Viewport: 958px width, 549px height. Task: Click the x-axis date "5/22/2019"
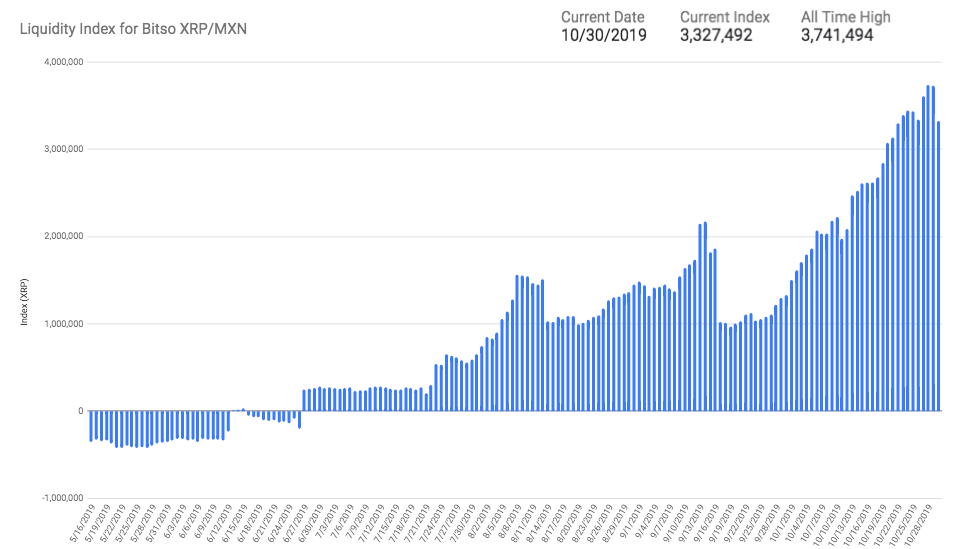pyautogui.click(x=113, y=522)
